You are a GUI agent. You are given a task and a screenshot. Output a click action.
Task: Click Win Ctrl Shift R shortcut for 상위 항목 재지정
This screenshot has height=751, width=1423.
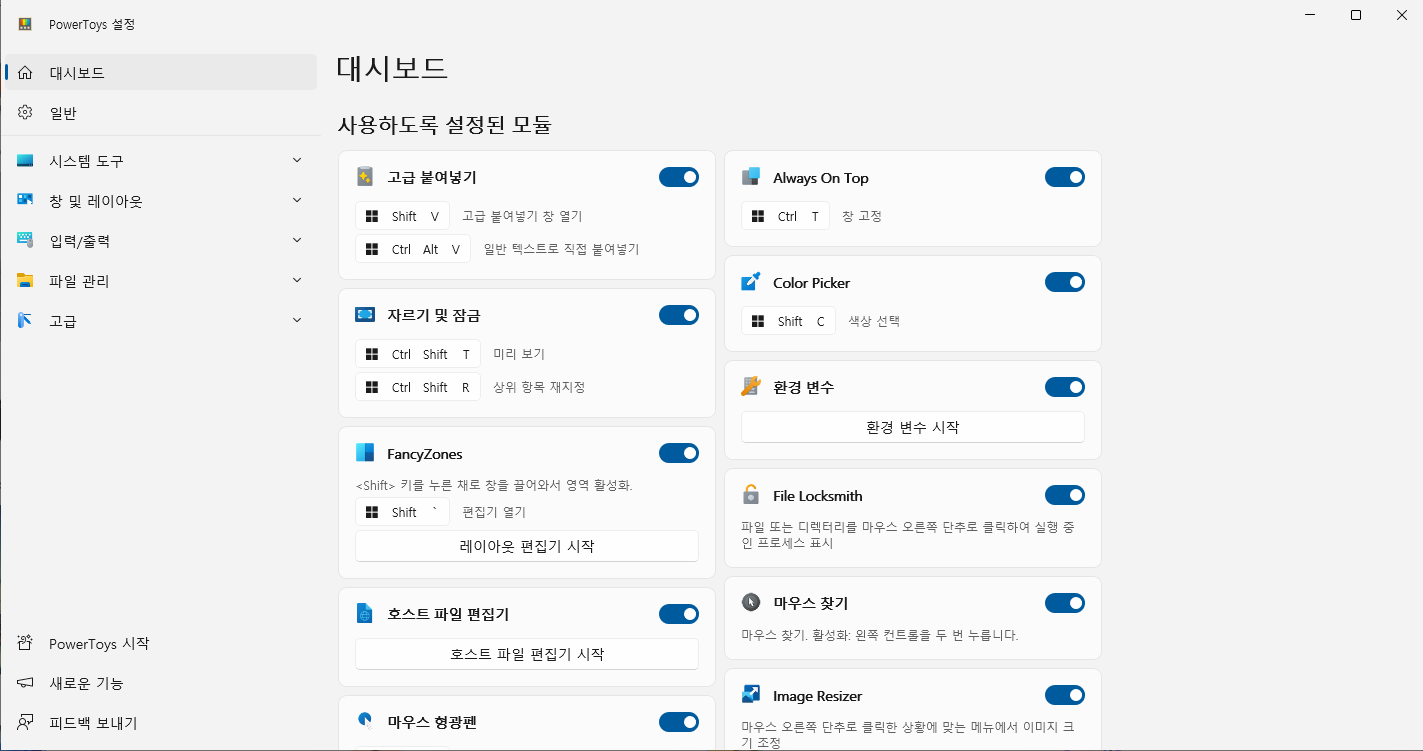[x=418, y=387]
